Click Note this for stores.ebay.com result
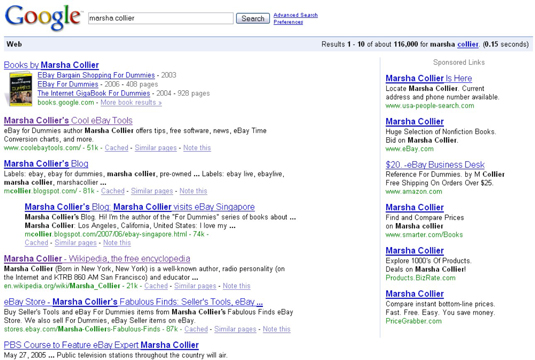Screen dimensions: 535x360 276,329
